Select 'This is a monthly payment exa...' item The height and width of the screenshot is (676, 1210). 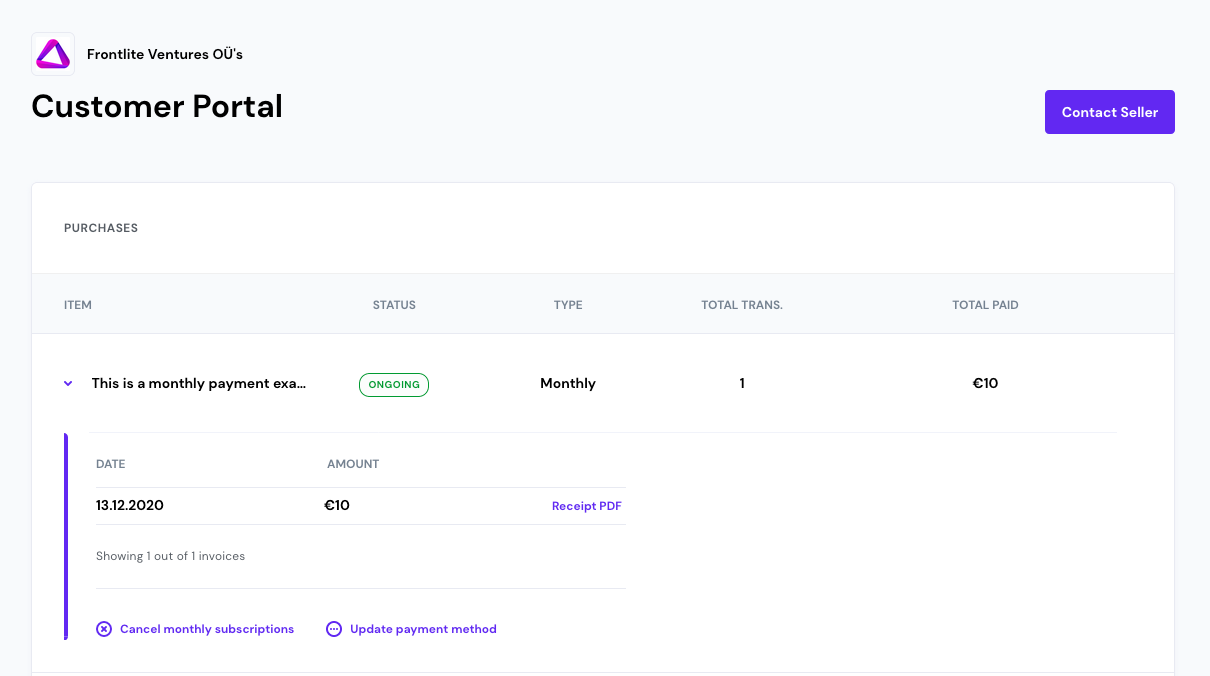pyautogui.click(x=199, y=383)
